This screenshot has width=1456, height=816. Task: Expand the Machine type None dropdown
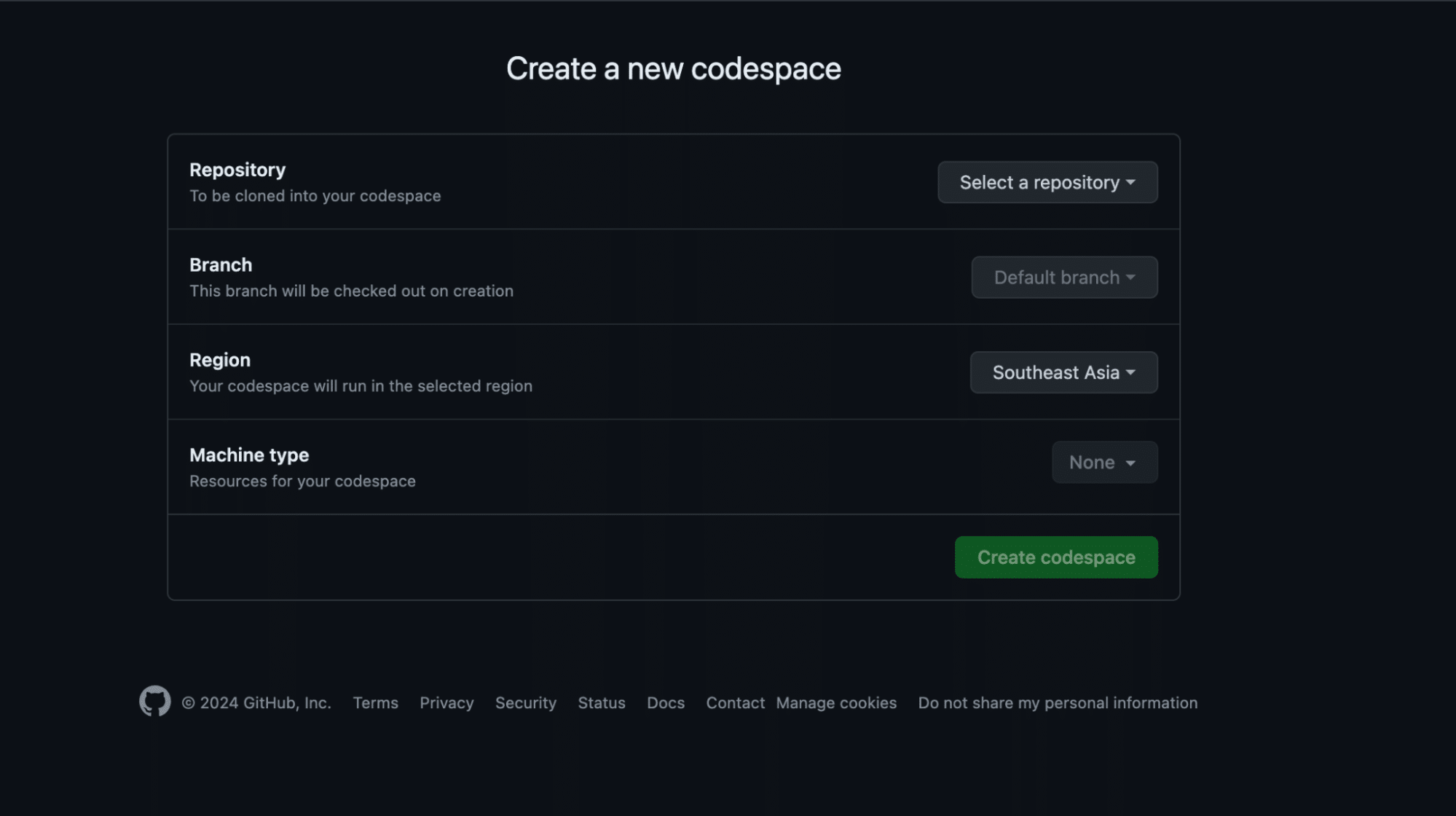[1103, 462]
